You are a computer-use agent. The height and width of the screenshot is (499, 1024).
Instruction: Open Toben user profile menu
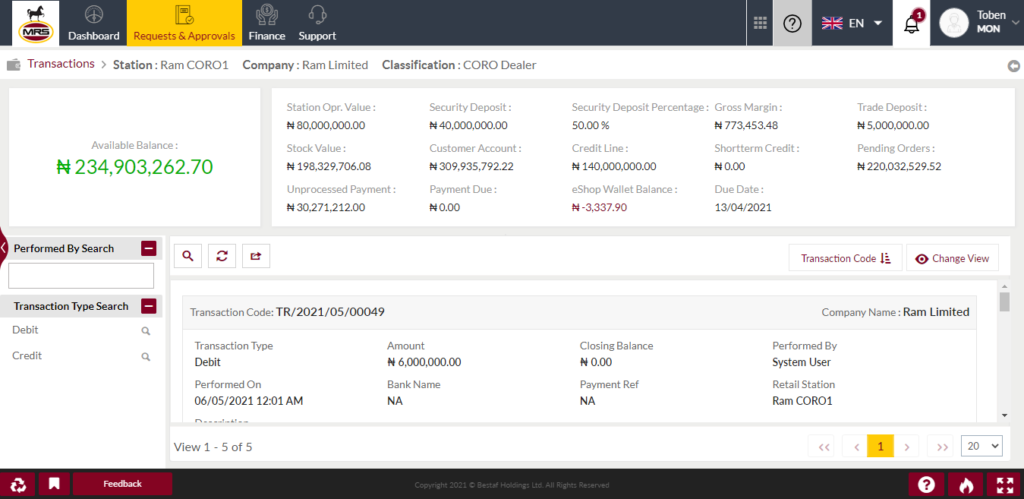[x=978, y=23]
